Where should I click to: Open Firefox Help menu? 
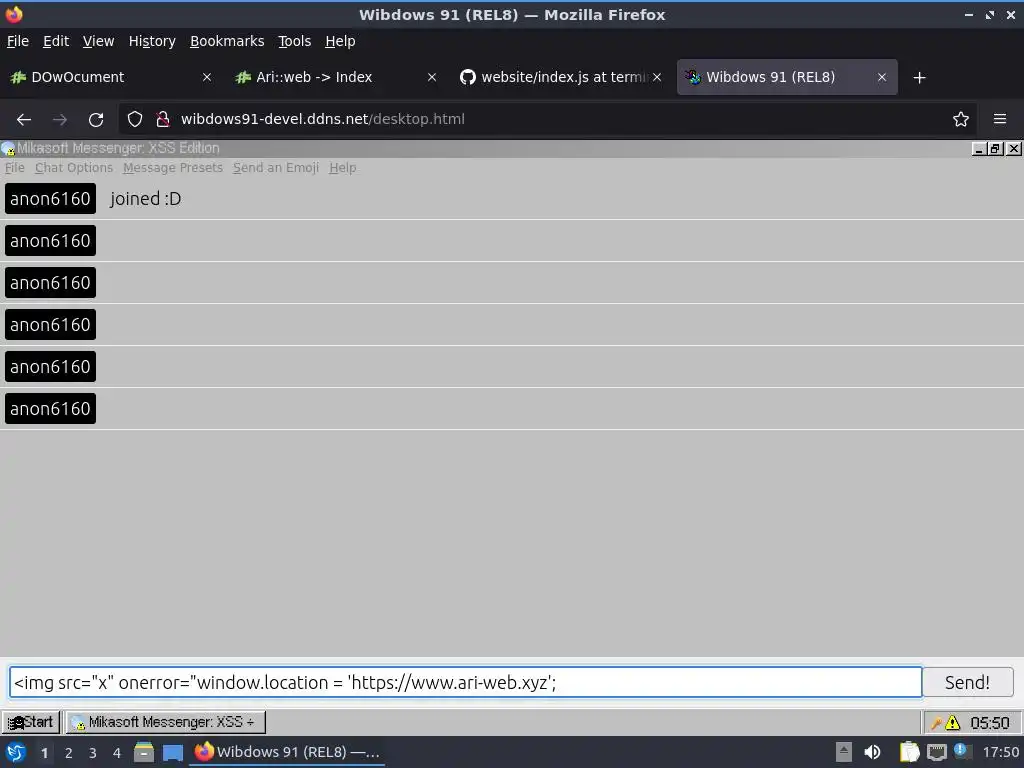[x=340, y=41]
